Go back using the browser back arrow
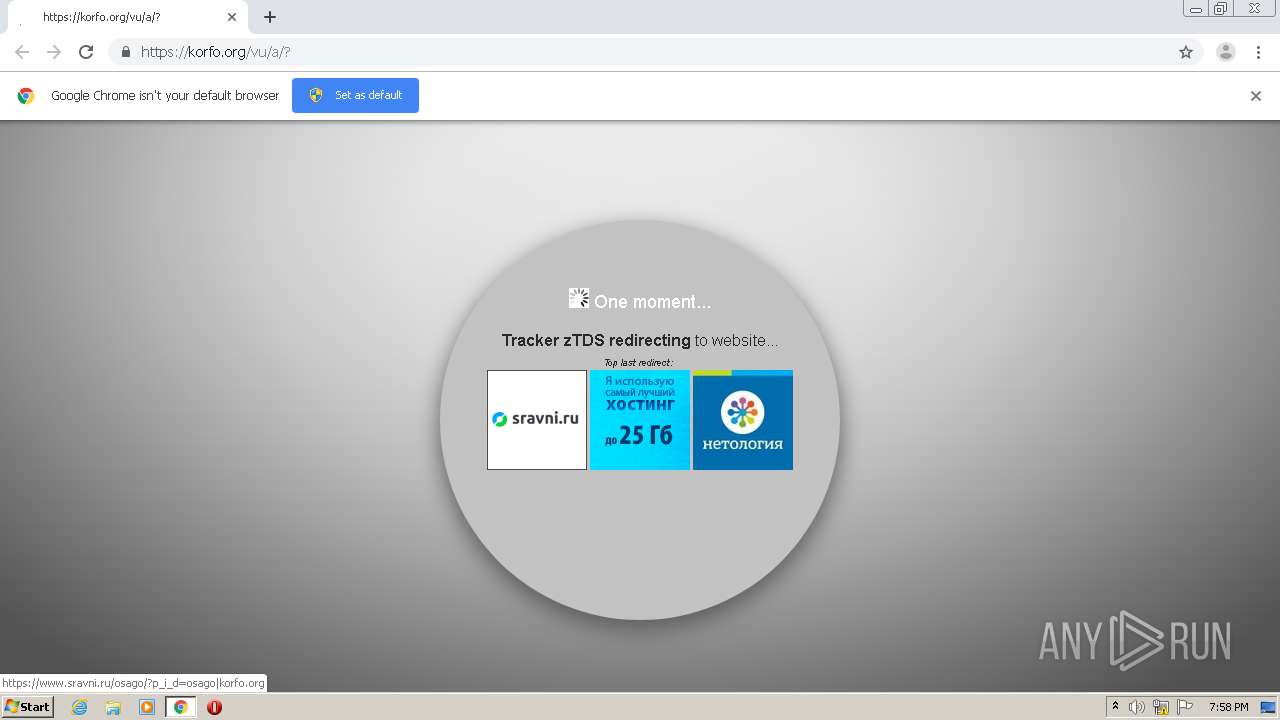 (x=22, y=52)
